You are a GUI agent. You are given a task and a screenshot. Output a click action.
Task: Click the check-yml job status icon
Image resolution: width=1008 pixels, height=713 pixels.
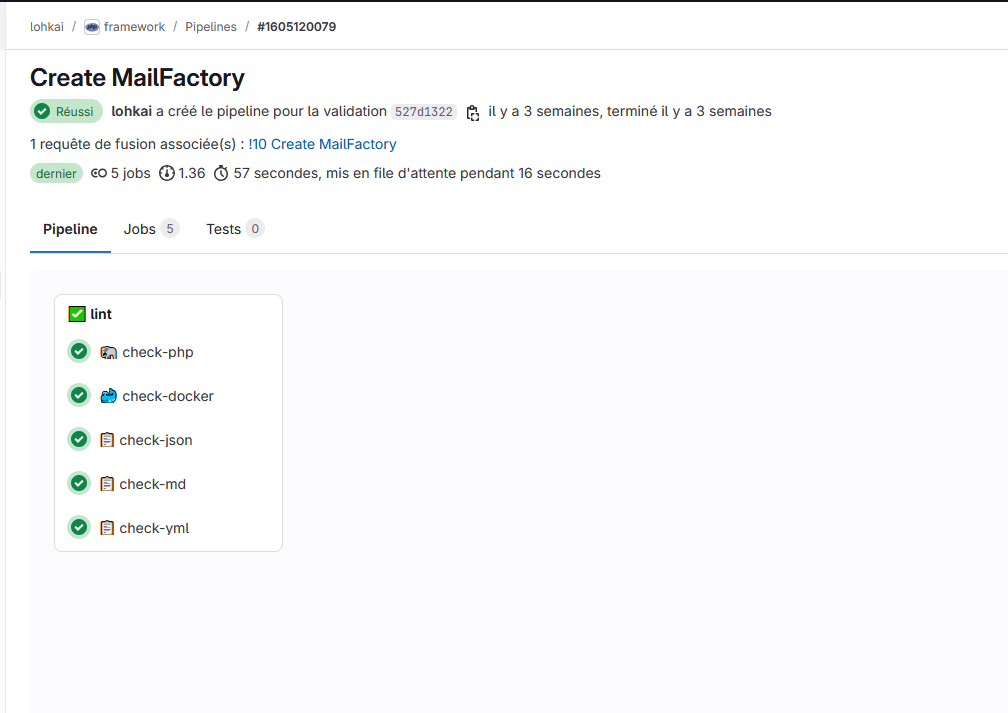point(79,527)
